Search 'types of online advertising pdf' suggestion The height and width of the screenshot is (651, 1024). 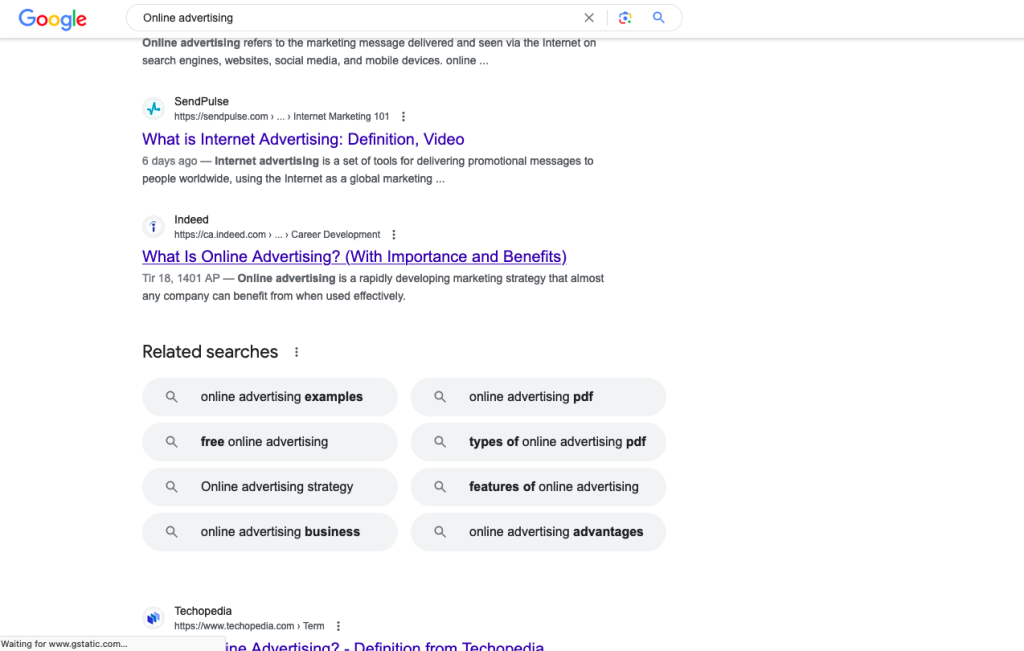pos(538,442)
